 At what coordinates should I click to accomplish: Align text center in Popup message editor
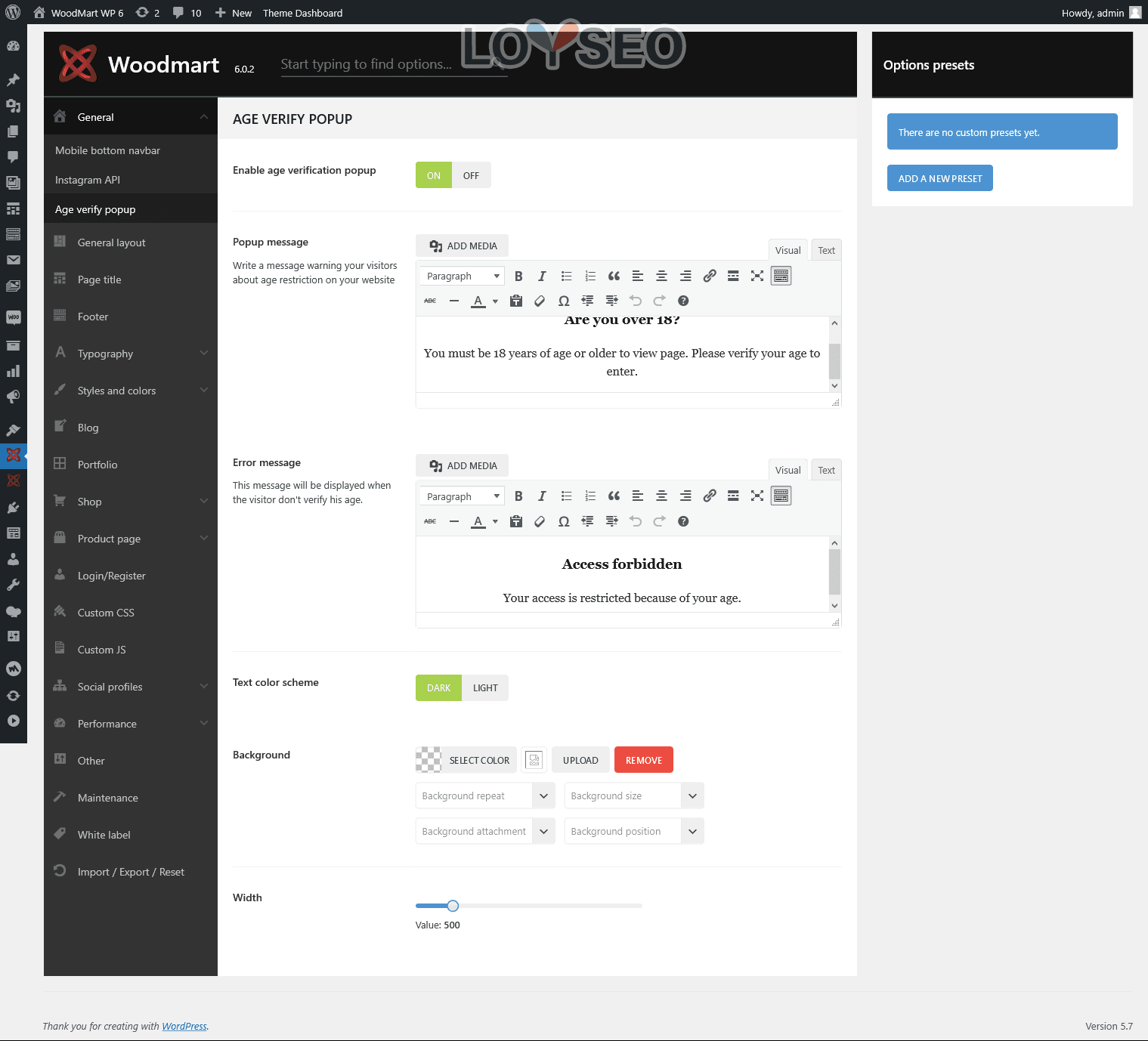661,276
